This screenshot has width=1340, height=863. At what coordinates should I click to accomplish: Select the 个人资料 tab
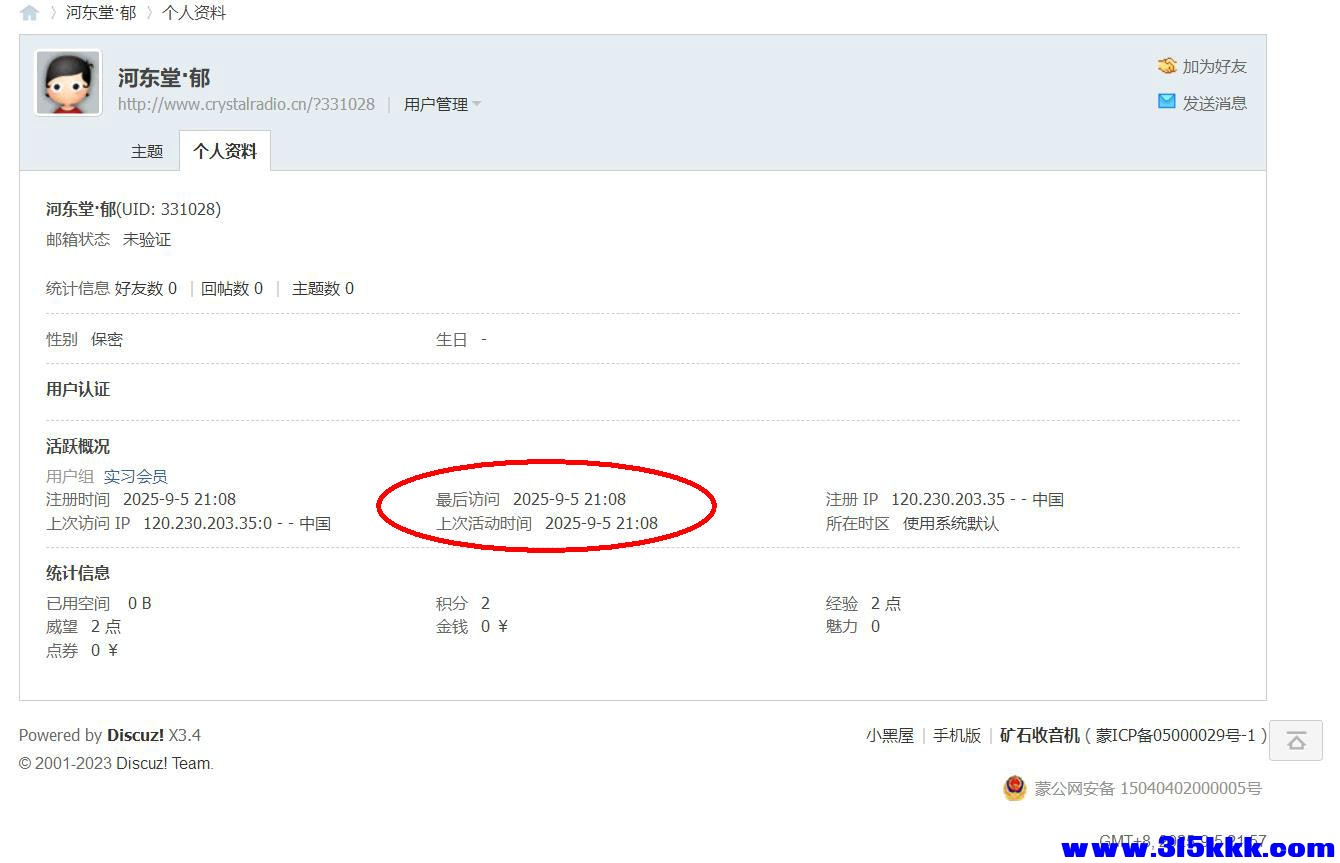point(225,152)
